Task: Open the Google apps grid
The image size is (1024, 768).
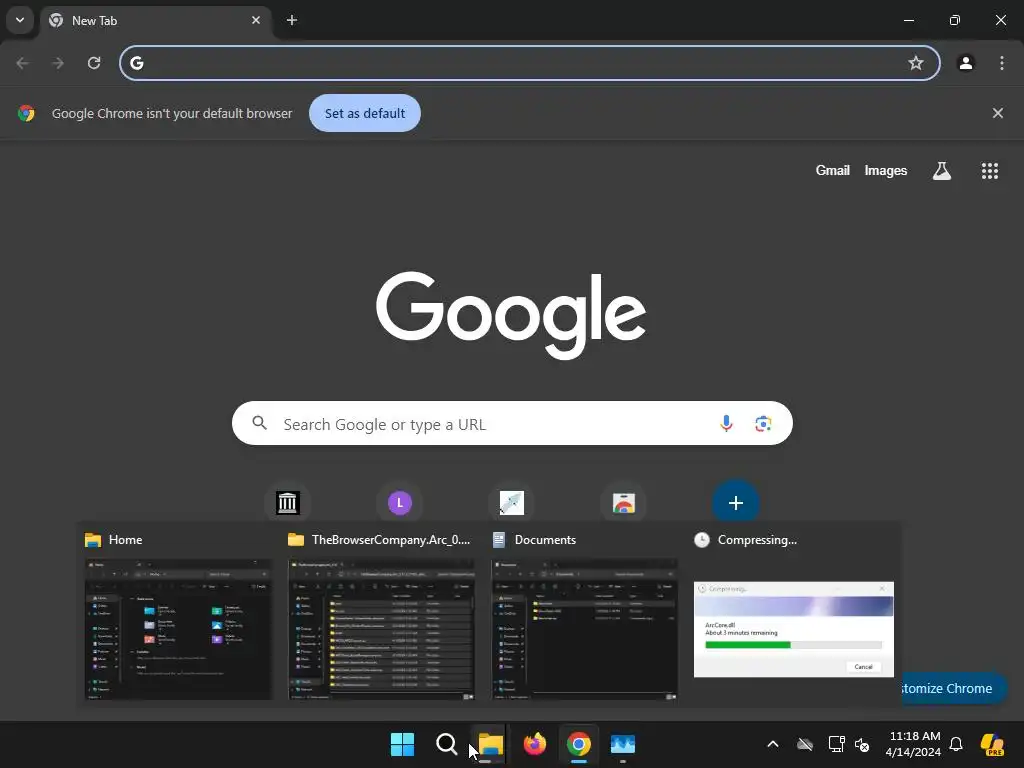Action: point(990,170)
